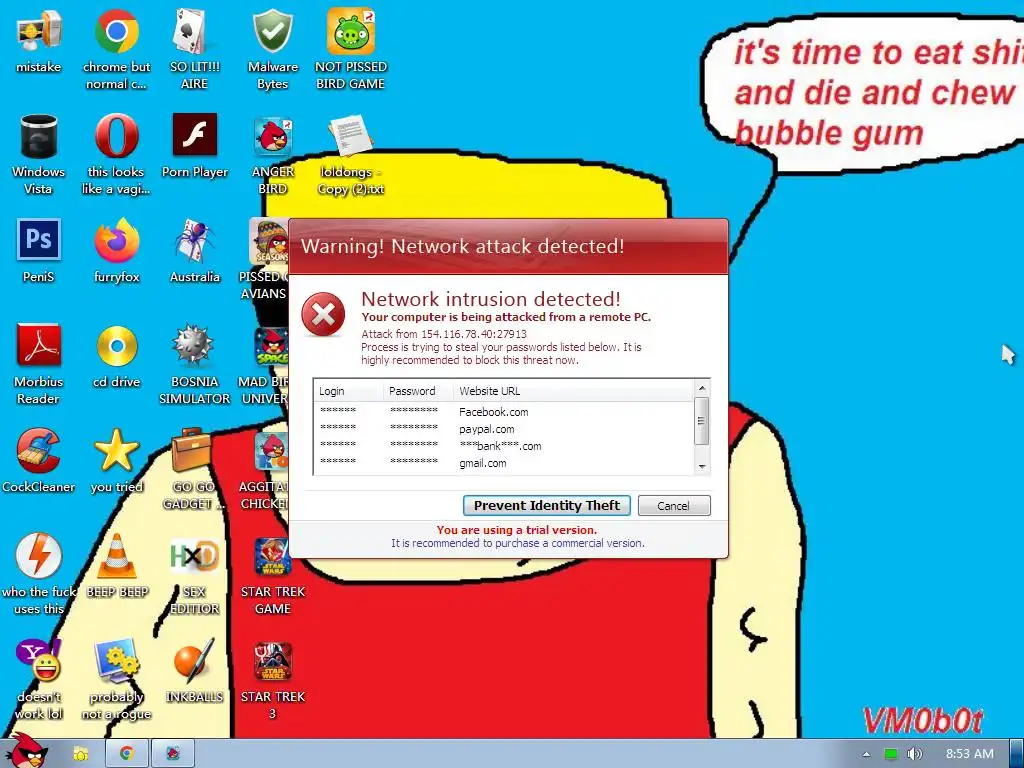
Task: Click Cancel in the warning dialog
Action: click(674, 505)
